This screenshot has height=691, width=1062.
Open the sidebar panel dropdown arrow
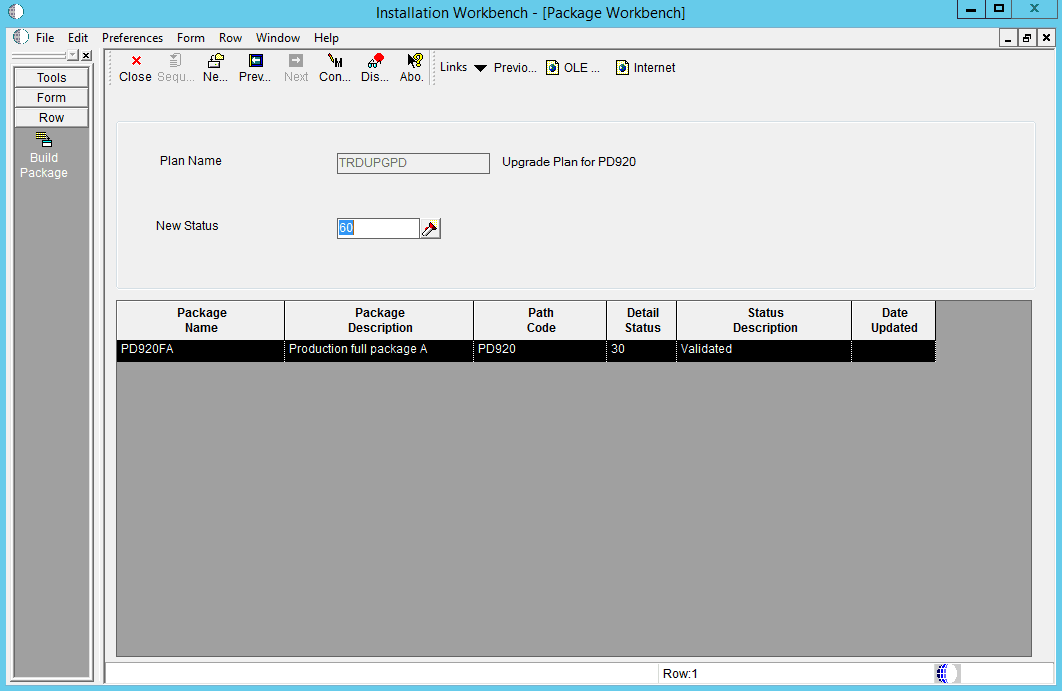pyautogui.click(x=72, y=55)
